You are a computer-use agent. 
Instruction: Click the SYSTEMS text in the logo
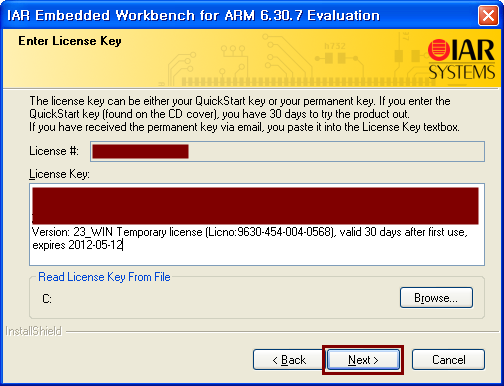click(x=462, y=72)
